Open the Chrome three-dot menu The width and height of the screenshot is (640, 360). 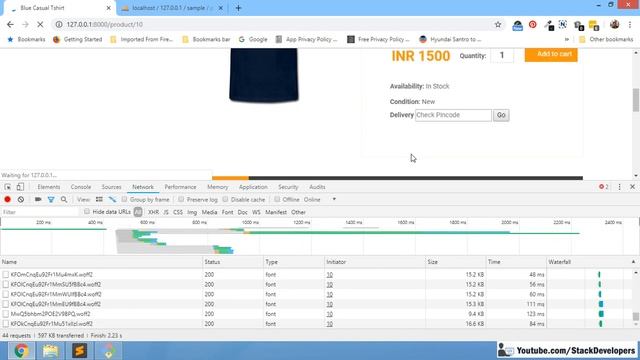630,24
